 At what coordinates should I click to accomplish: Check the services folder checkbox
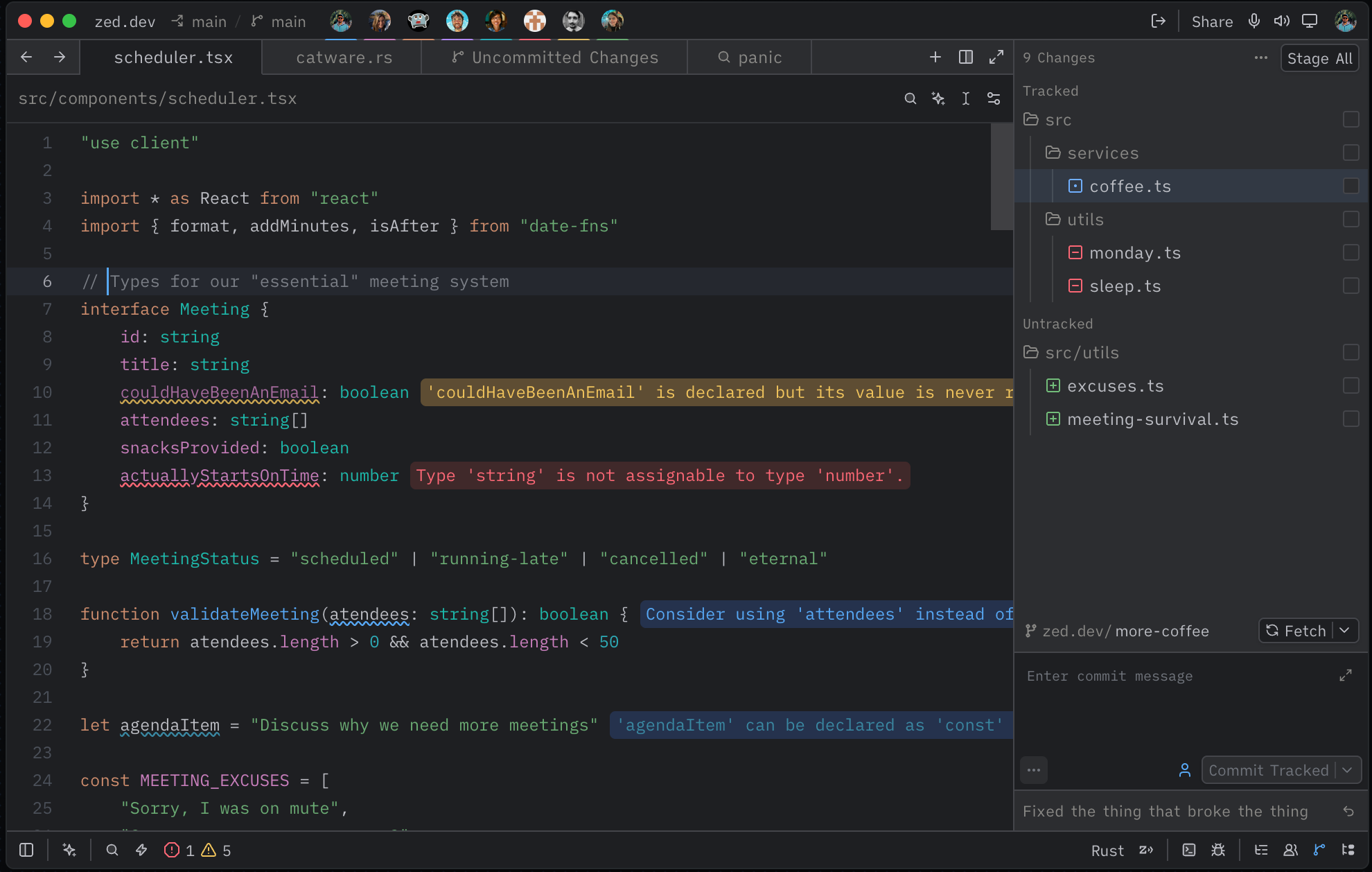[x=1351, y=152]
